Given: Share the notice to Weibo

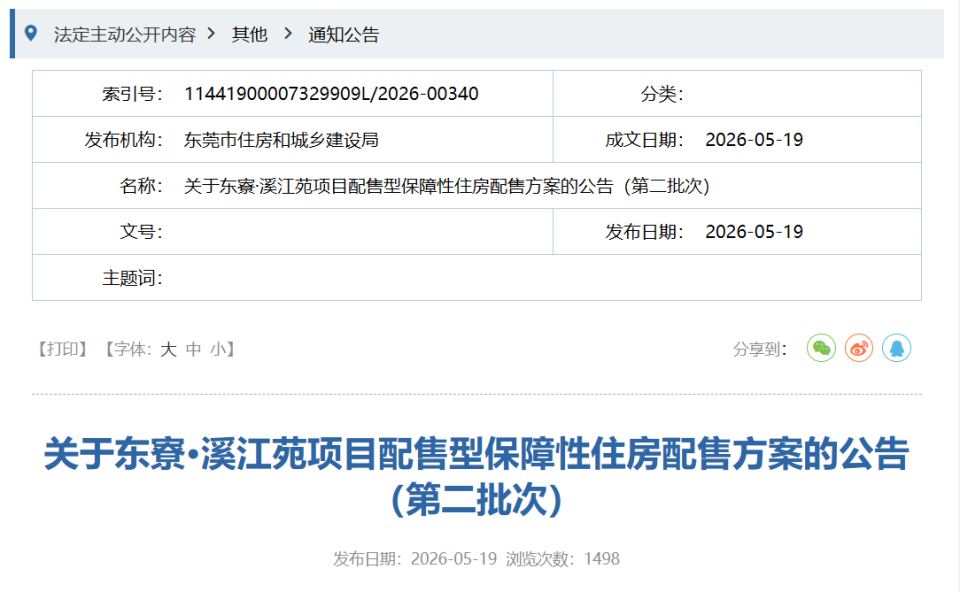Looking at the screenshot, I should 859,348.
